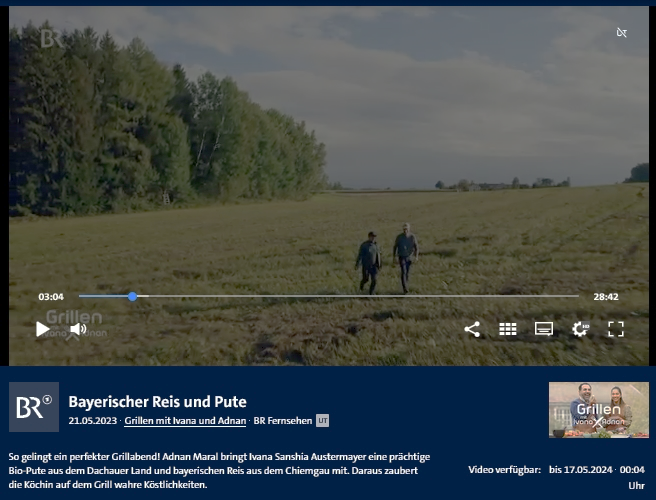Click the BR logo beside the title

click(x=34, y=407)
